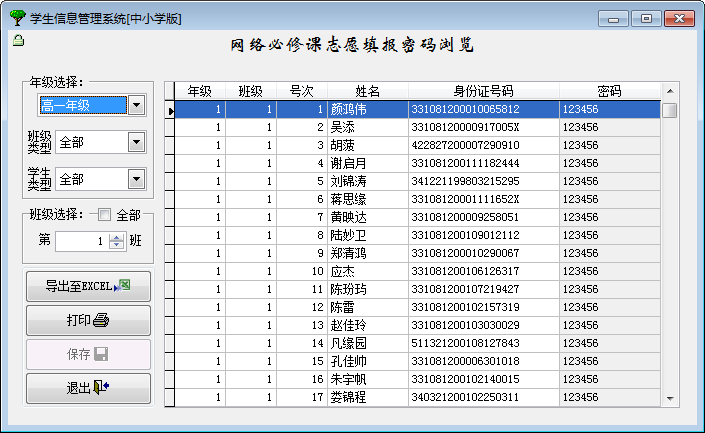Image resolution: width=705 pixels, height=433 pixels.
Task: Click the 身份证号码 column header
Action: pos(483,92)
